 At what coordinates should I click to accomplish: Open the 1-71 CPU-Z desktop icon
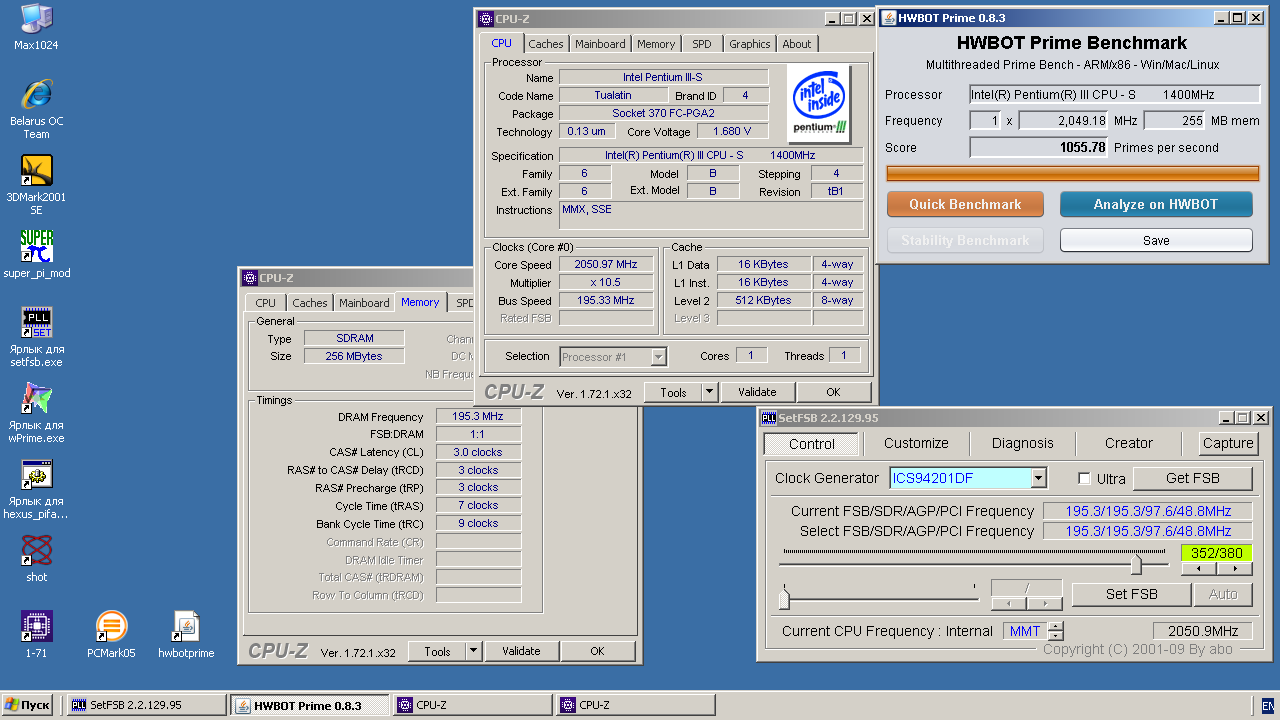pyautogui.click(x=36, y=634)
